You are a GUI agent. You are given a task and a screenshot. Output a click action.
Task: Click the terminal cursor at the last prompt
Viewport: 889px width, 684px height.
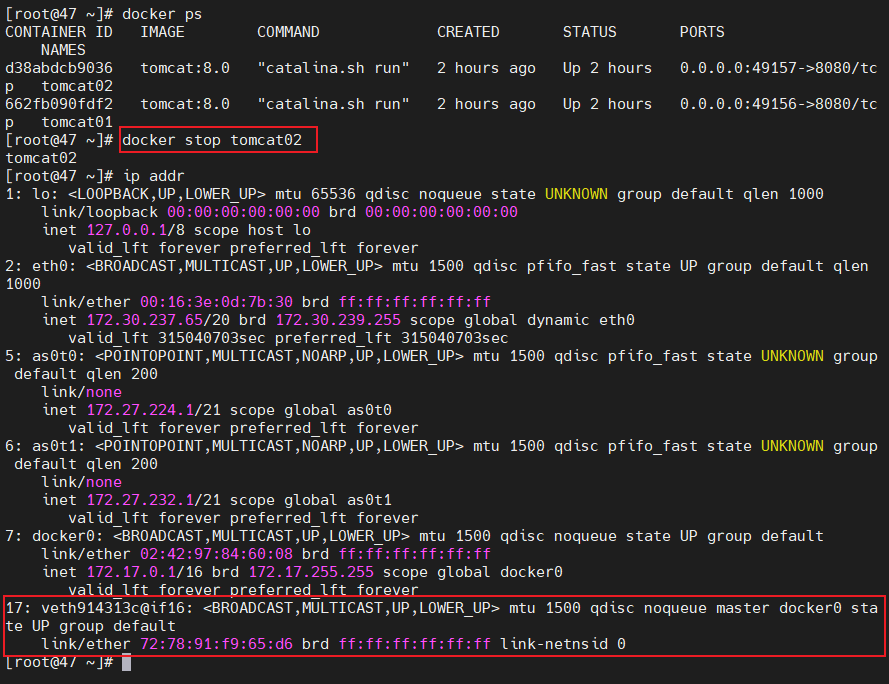126,662
